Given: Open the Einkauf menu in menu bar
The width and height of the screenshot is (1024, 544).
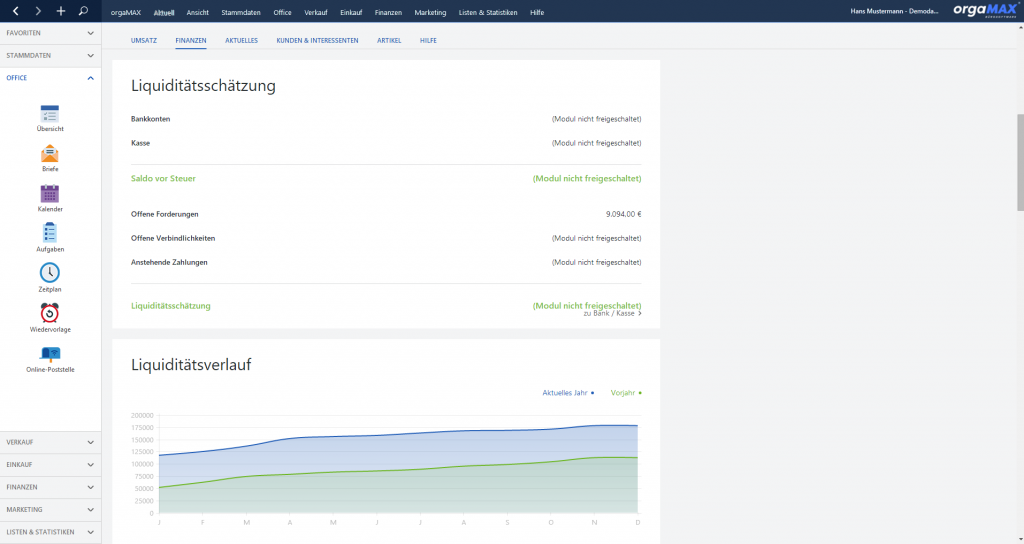Looking at the screenshot, I should tap(351, 12).
